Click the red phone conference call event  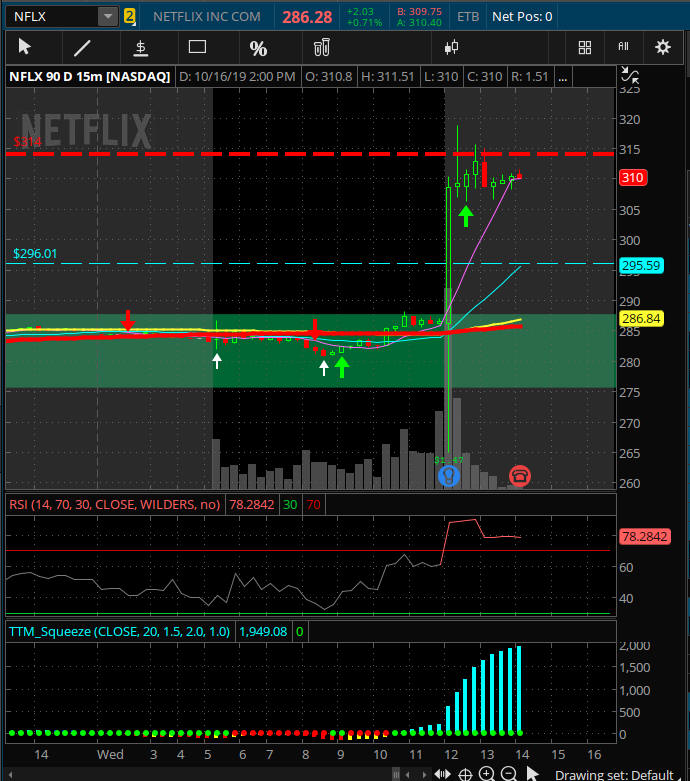pyautogui.click(x=519, y=475)
